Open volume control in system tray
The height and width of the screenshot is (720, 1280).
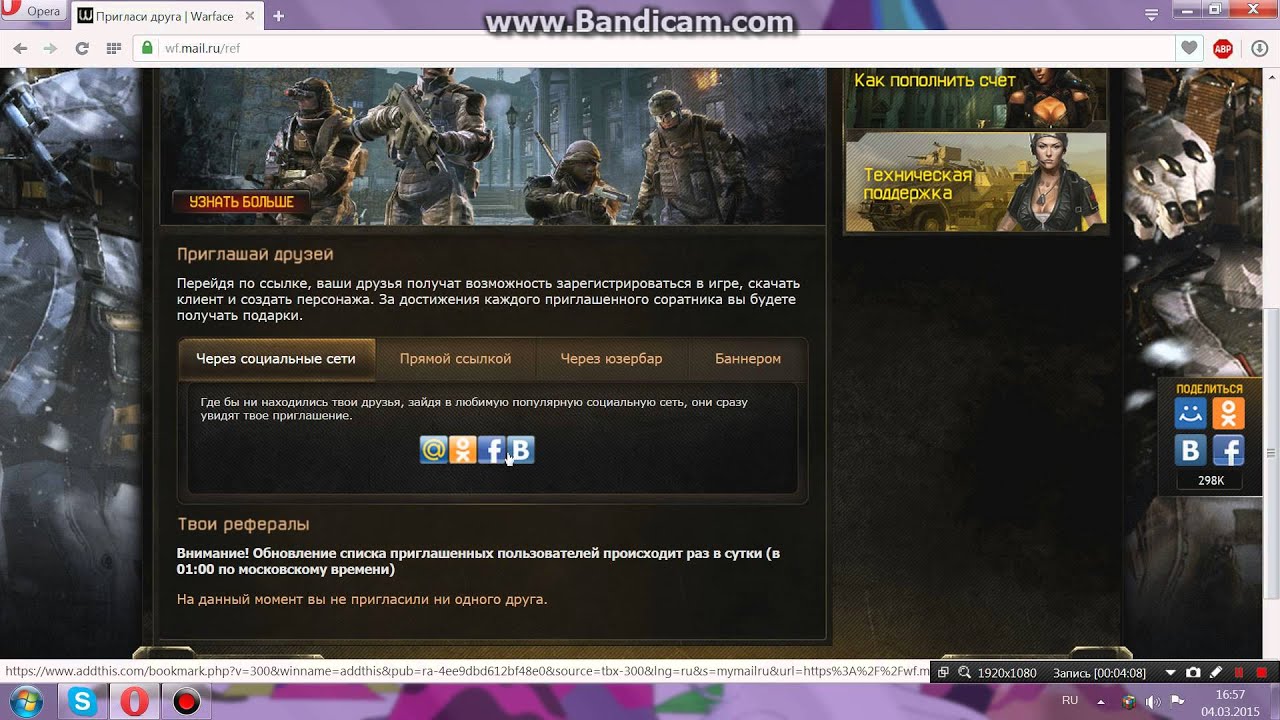click(1153, 702)
